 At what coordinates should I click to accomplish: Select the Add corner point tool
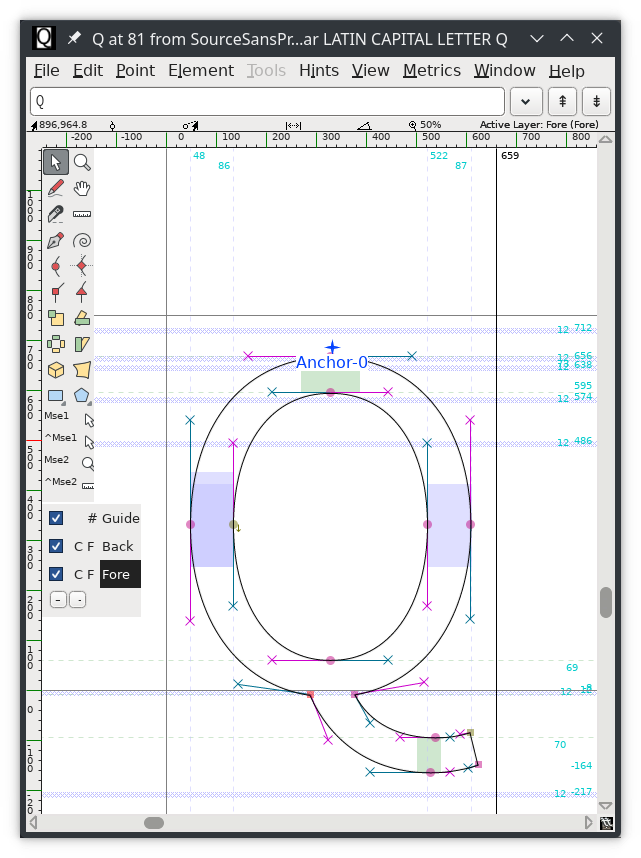click(56, 292)
